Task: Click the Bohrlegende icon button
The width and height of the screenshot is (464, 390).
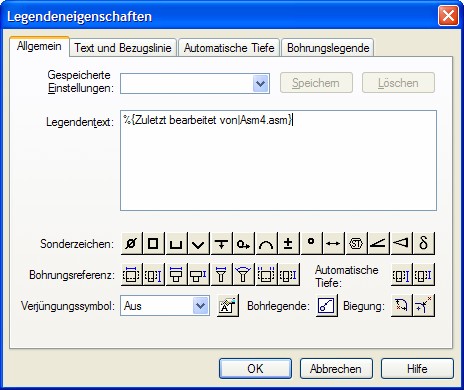Action: pyautogui.click(x=326, y=305)
